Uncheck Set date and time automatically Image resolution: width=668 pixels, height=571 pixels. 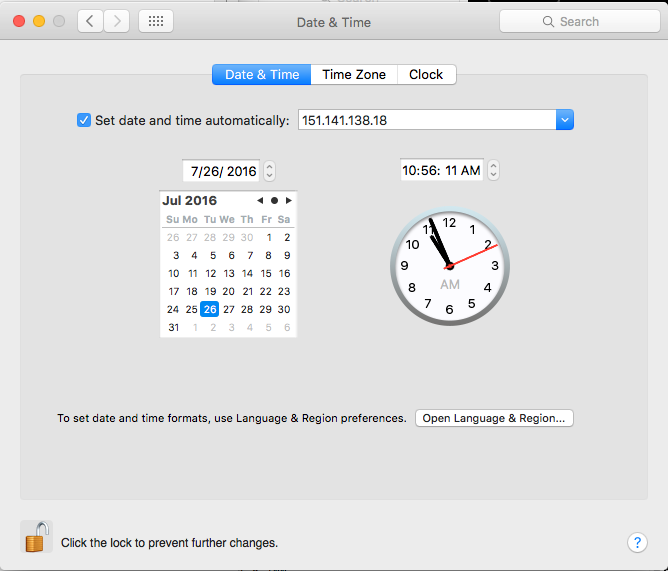84,120
